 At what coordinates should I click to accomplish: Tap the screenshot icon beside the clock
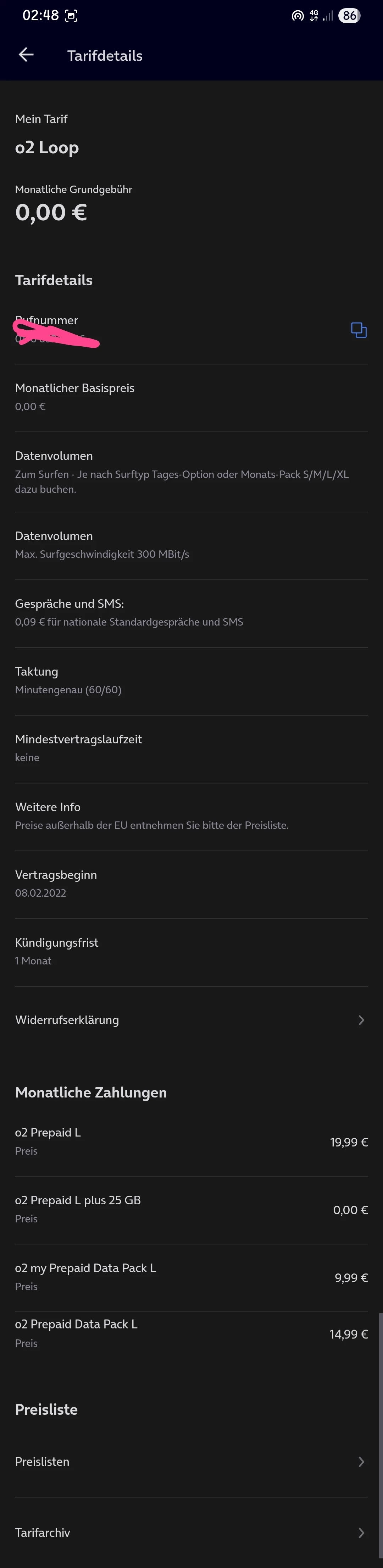click(x=71, y=16)
